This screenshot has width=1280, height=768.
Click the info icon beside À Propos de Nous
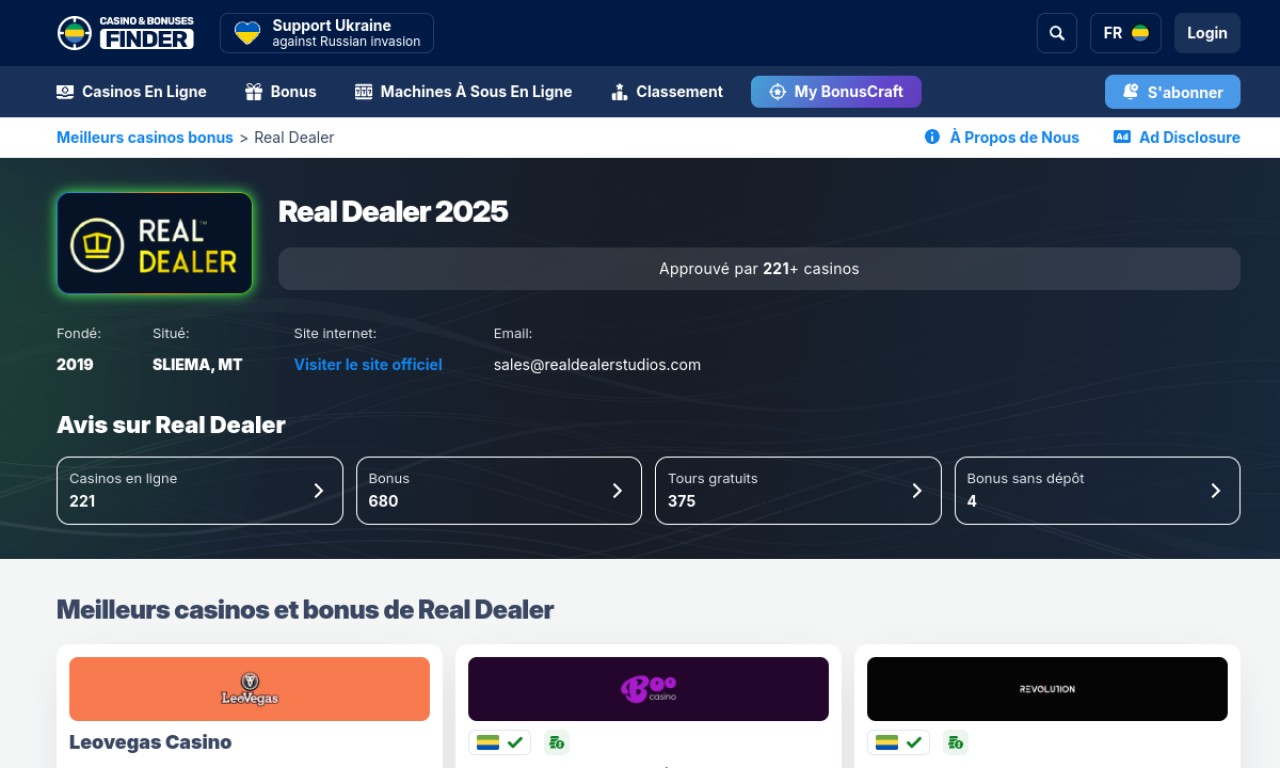(932, 137)
